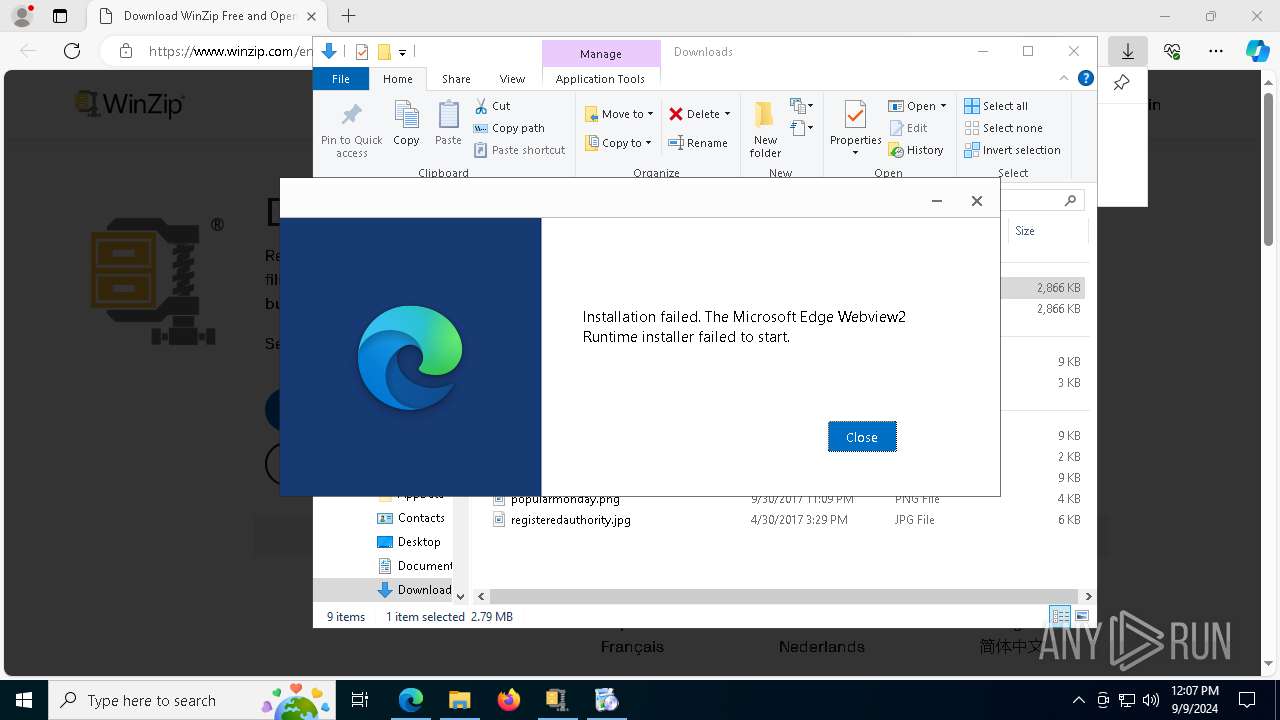
Task: Open the Application Tools tab
Action: click(x=600, y=79)
